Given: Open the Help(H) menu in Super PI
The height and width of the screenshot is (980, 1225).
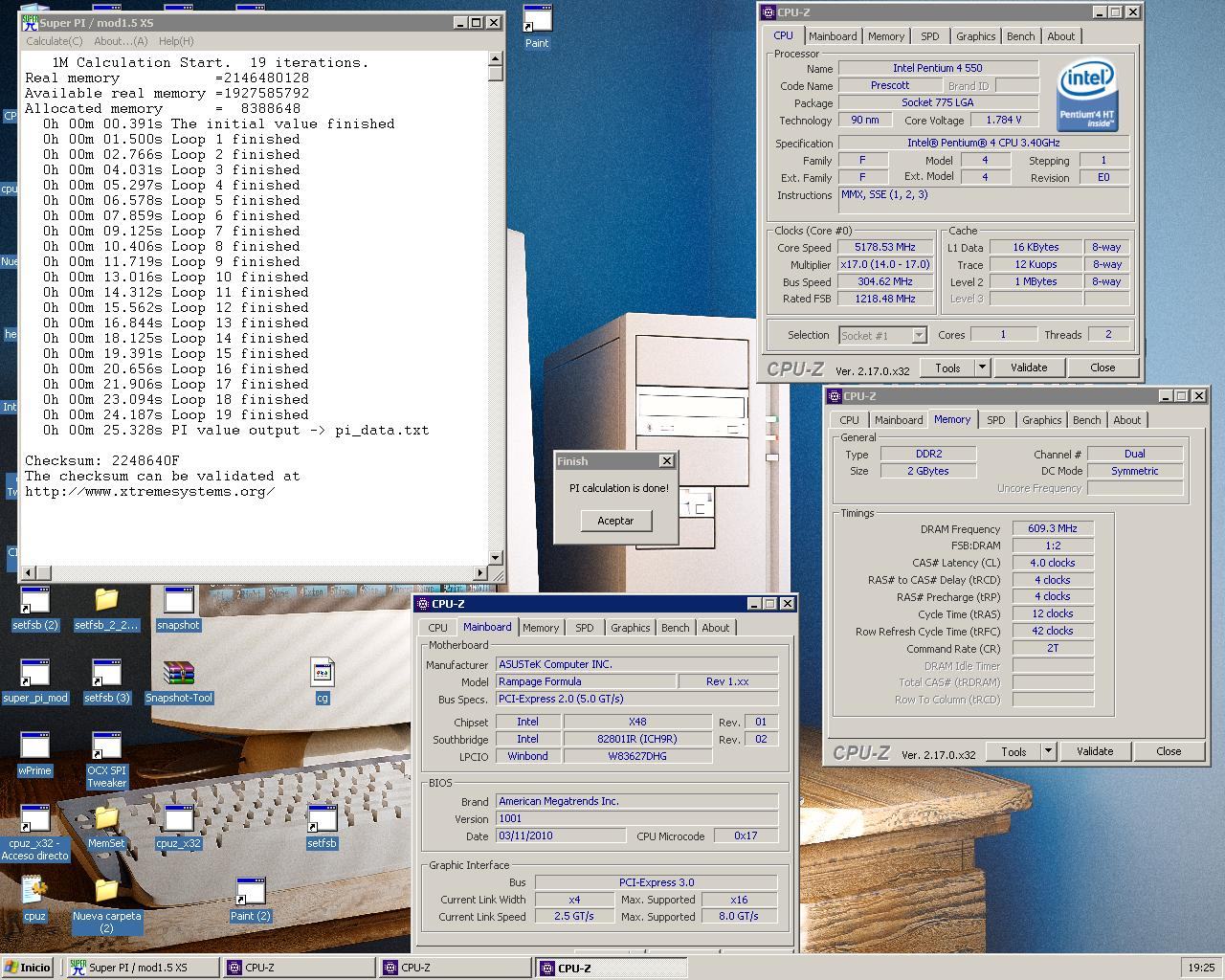Looking at the screenshot, I should tap(176, 41).
